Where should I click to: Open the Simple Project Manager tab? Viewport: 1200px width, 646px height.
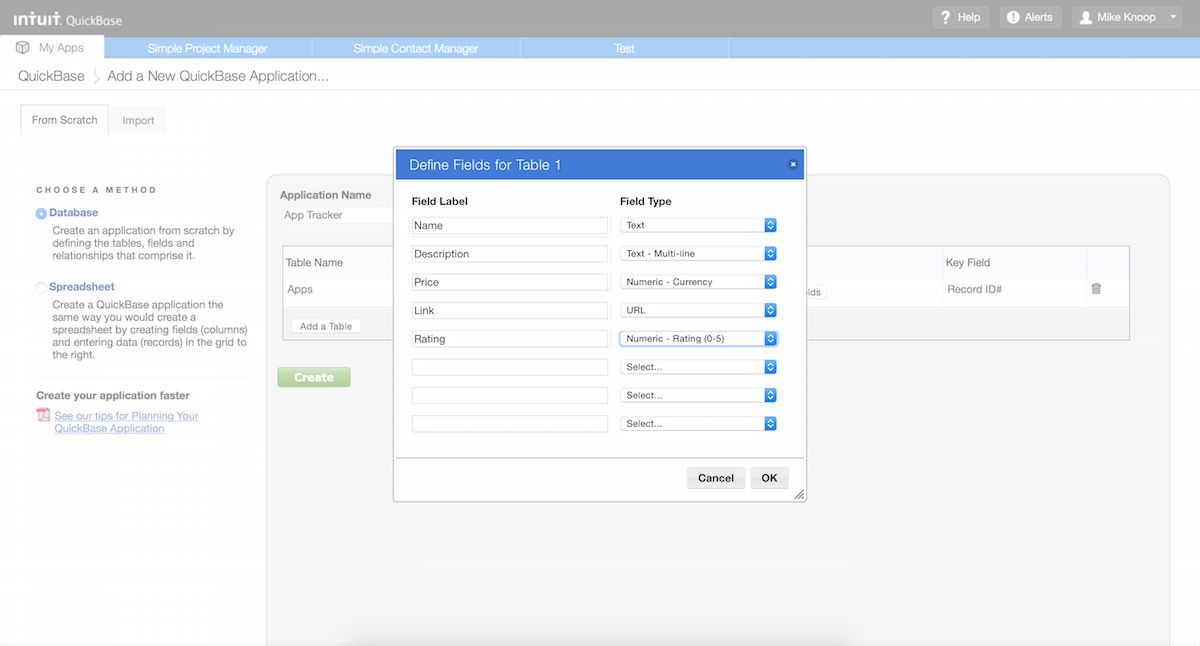point(207,48)
